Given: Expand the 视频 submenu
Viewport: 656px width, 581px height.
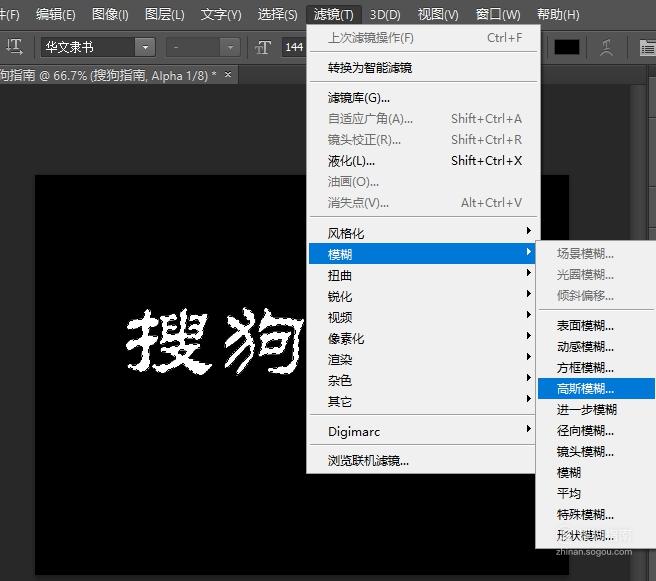Looking at the screenshot, I should tap(422, 317).
